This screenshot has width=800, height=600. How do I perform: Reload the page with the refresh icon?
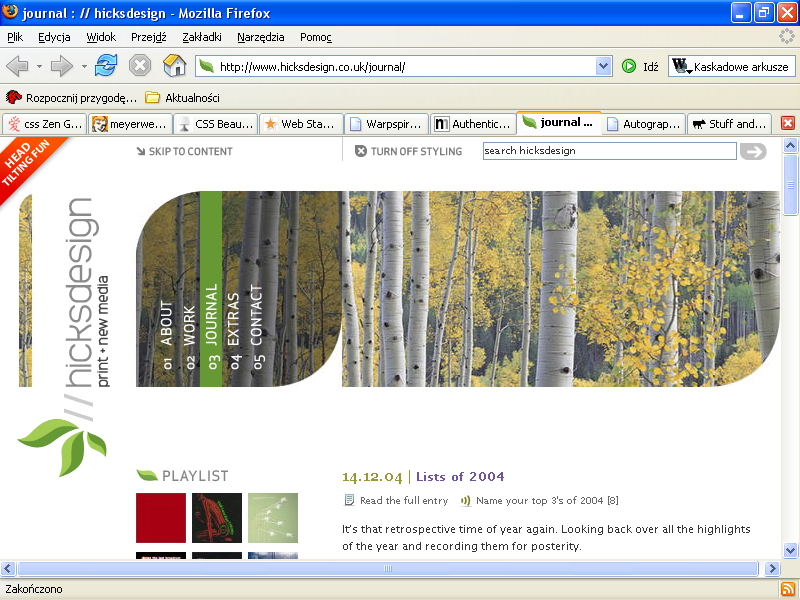(106, 66)
